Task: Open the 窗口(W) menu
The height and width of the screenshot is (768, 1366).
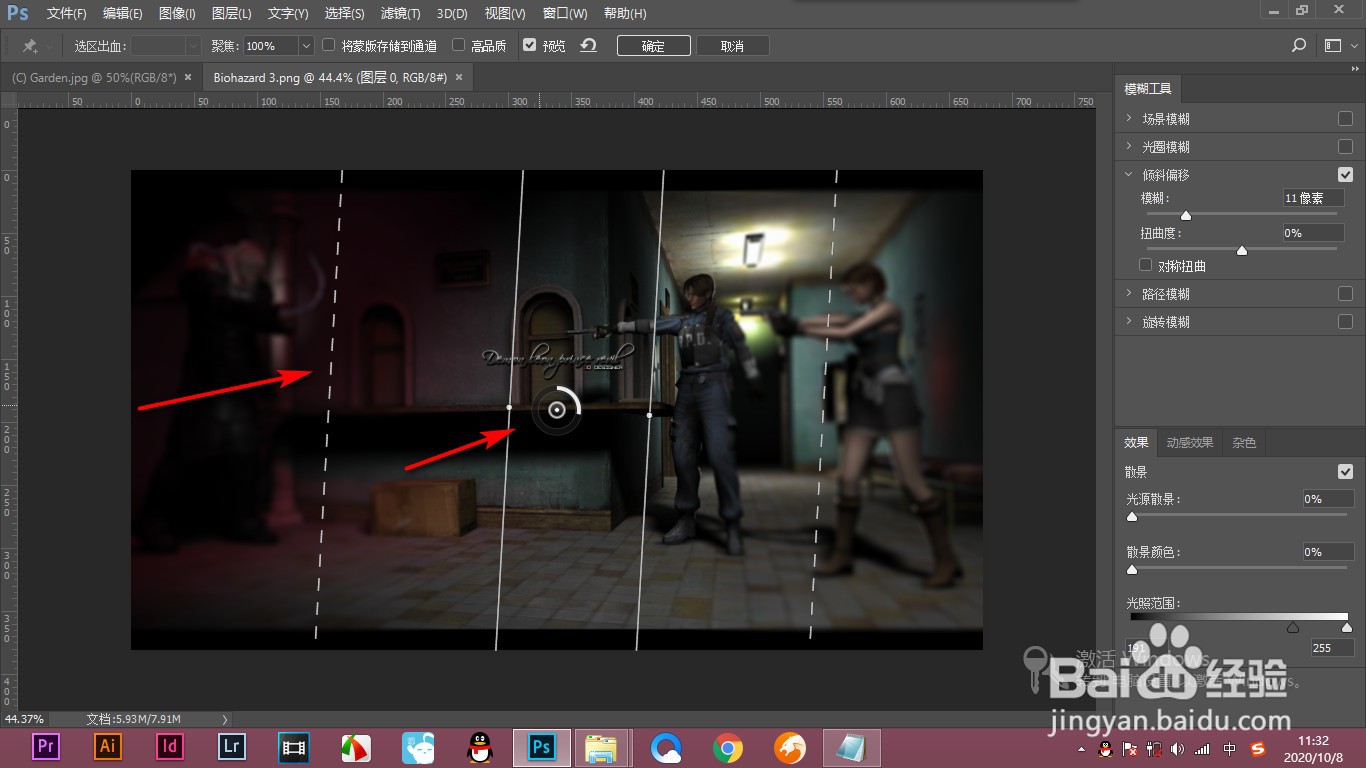Action: click(565, 14)
